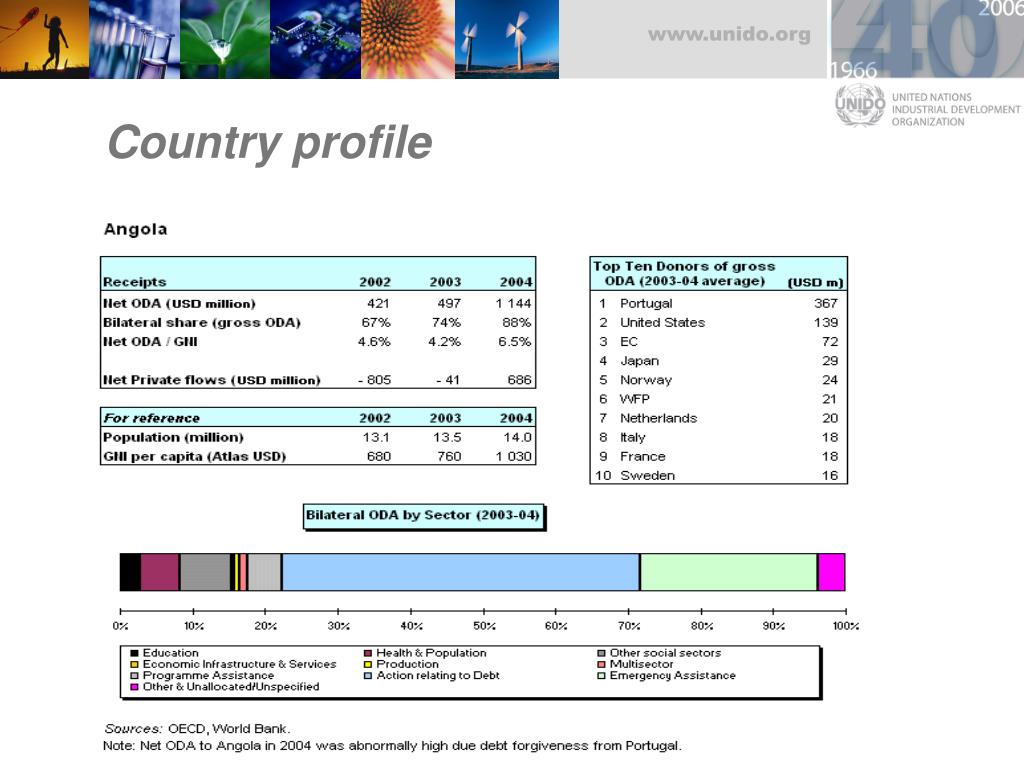The image size is (1024, 768).
Task: Select the 'Country profile' slide title
Action: pos(270,142)
